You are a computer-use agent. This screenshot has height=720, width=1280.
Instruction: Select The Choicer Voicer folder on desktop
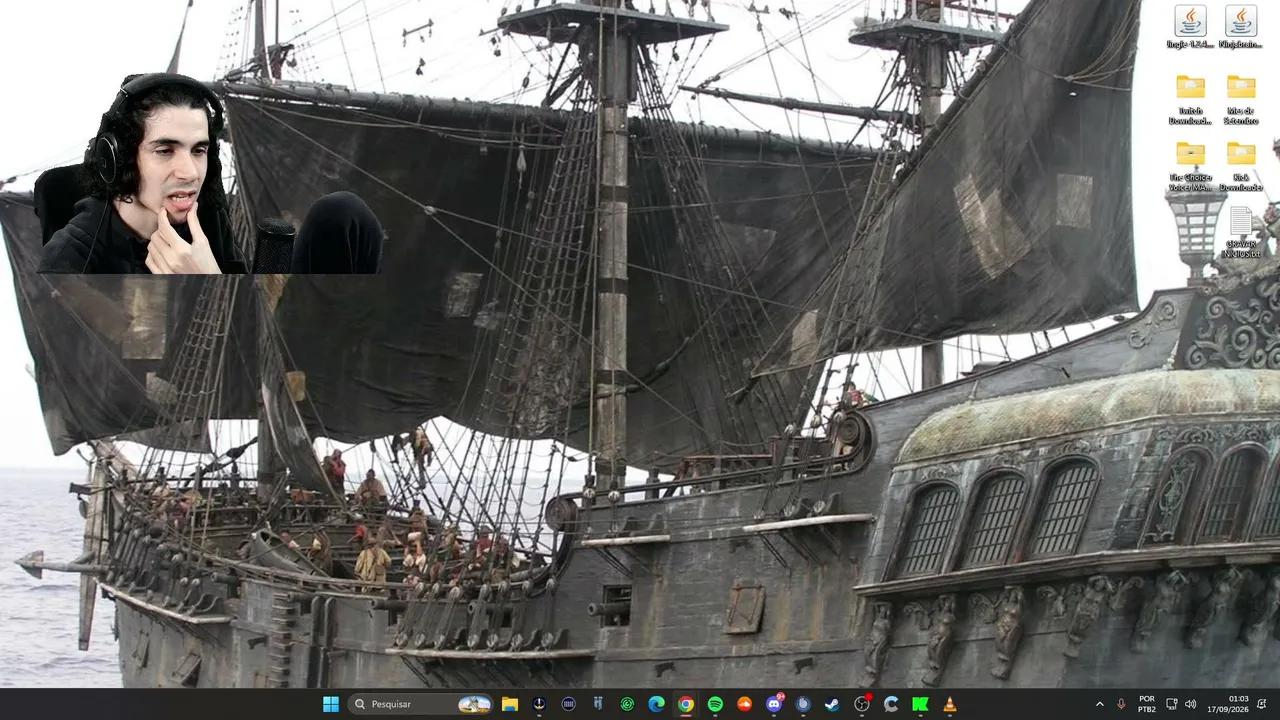coord(1190,166)
